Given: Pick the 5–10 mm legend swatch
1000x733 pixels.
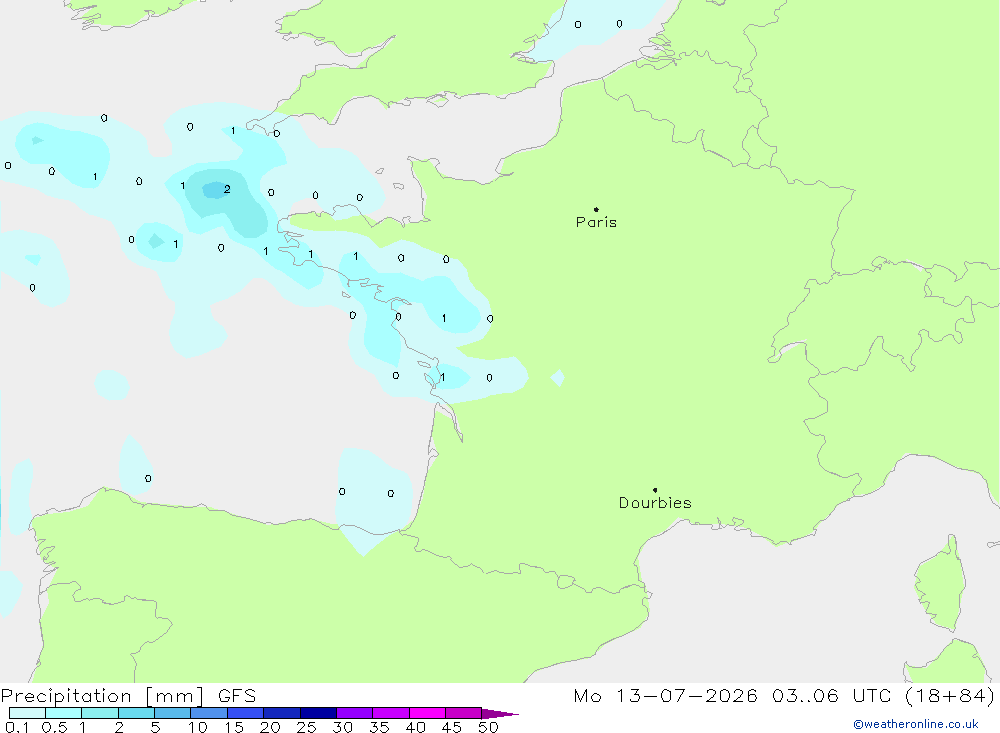Looking at the screenshot, I should coord(173,713).
